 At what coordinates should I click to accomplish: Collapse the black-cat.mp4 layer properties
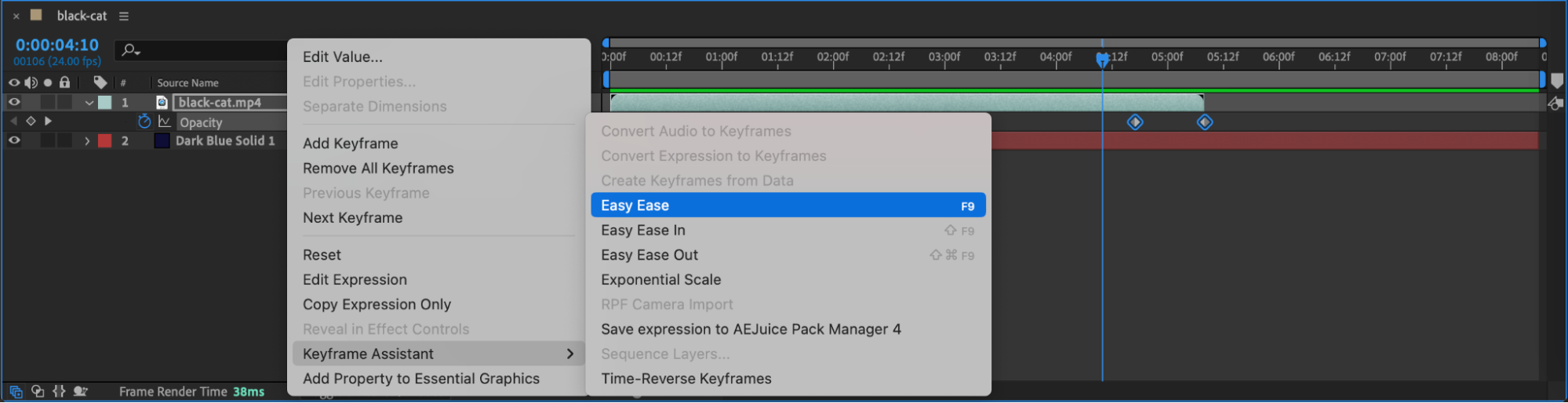click(89, 103)
